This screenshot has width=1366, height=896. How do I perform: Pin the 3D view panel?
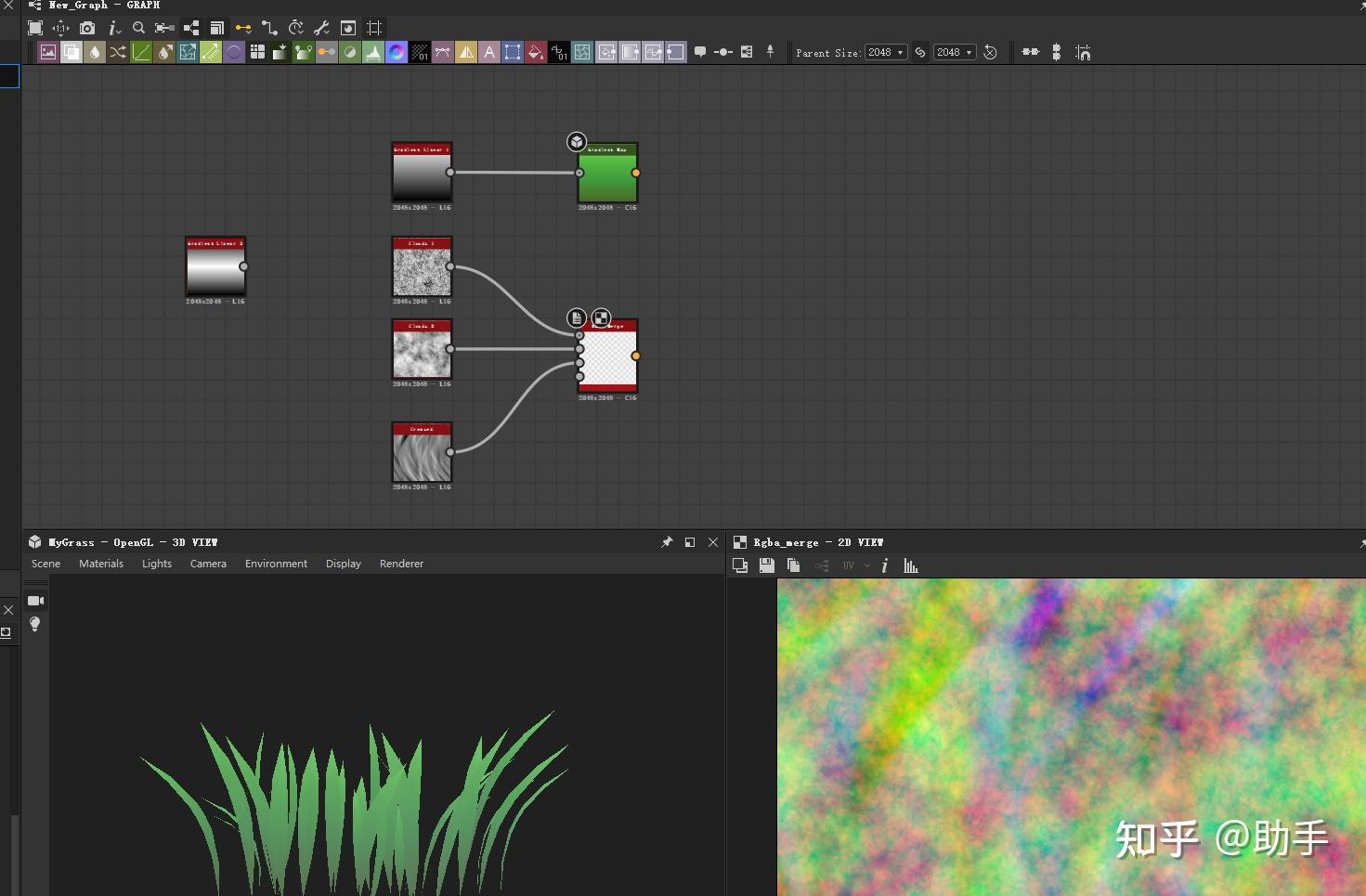[x=667, y=542]
